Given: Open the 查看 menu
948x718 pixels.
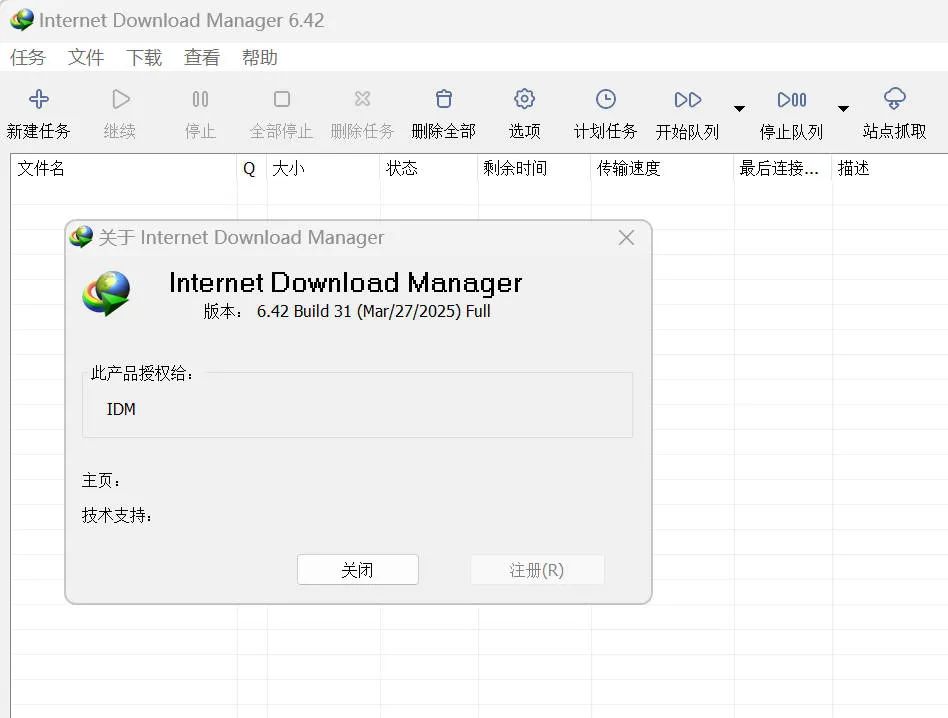Looking at the screenshot, I should (202, 57).
